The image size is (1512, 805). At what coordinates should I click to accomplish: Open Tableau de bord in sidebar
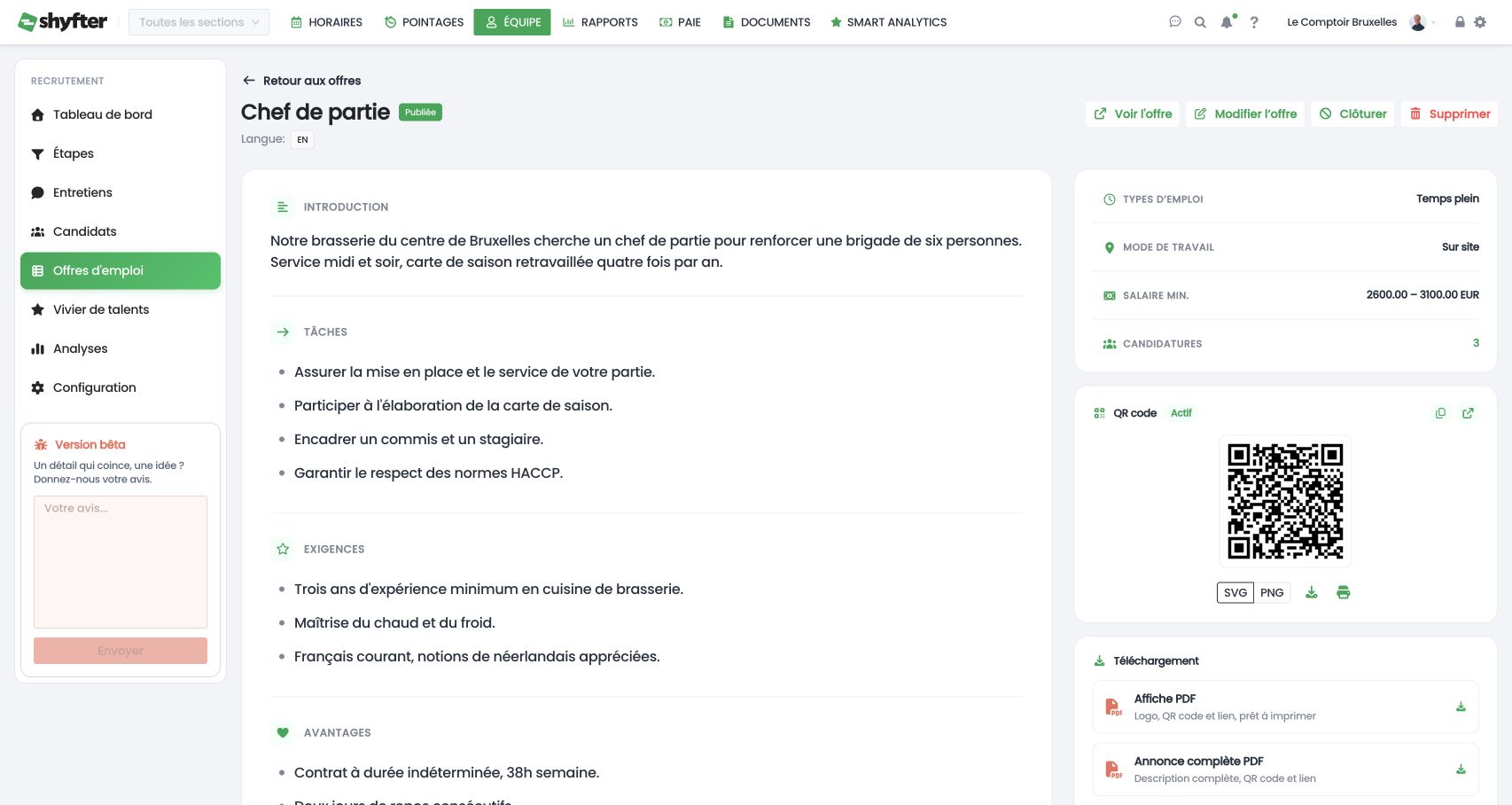tap(121, 114)
